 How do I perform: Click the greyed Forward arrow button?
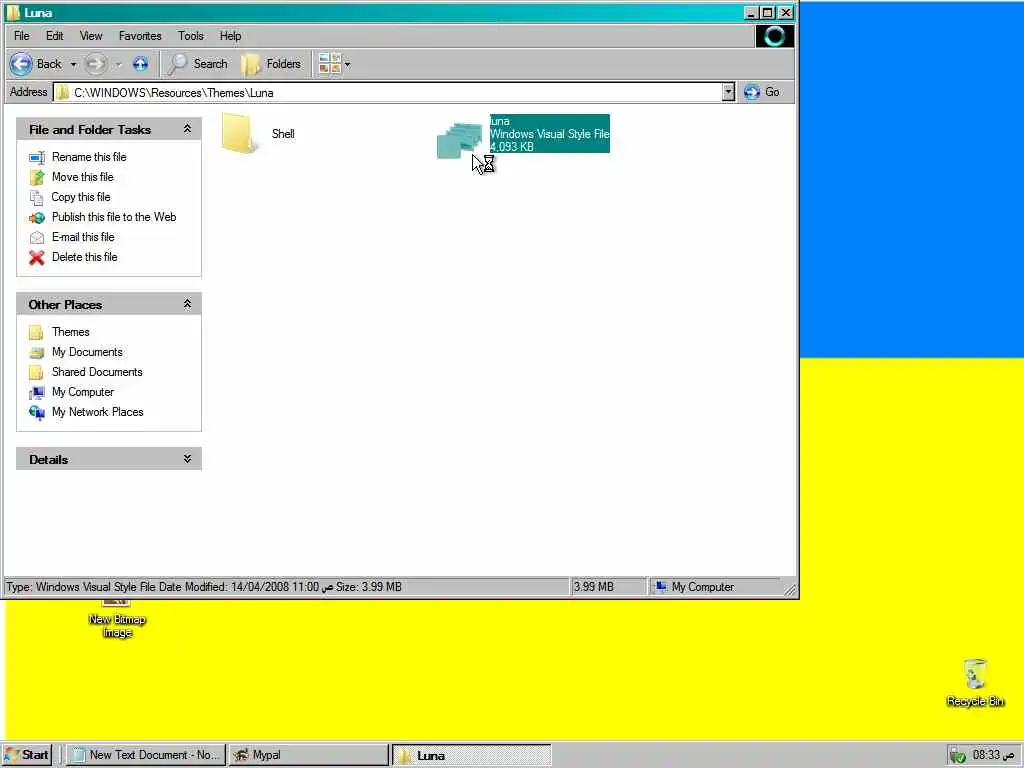tap(96, 64)
